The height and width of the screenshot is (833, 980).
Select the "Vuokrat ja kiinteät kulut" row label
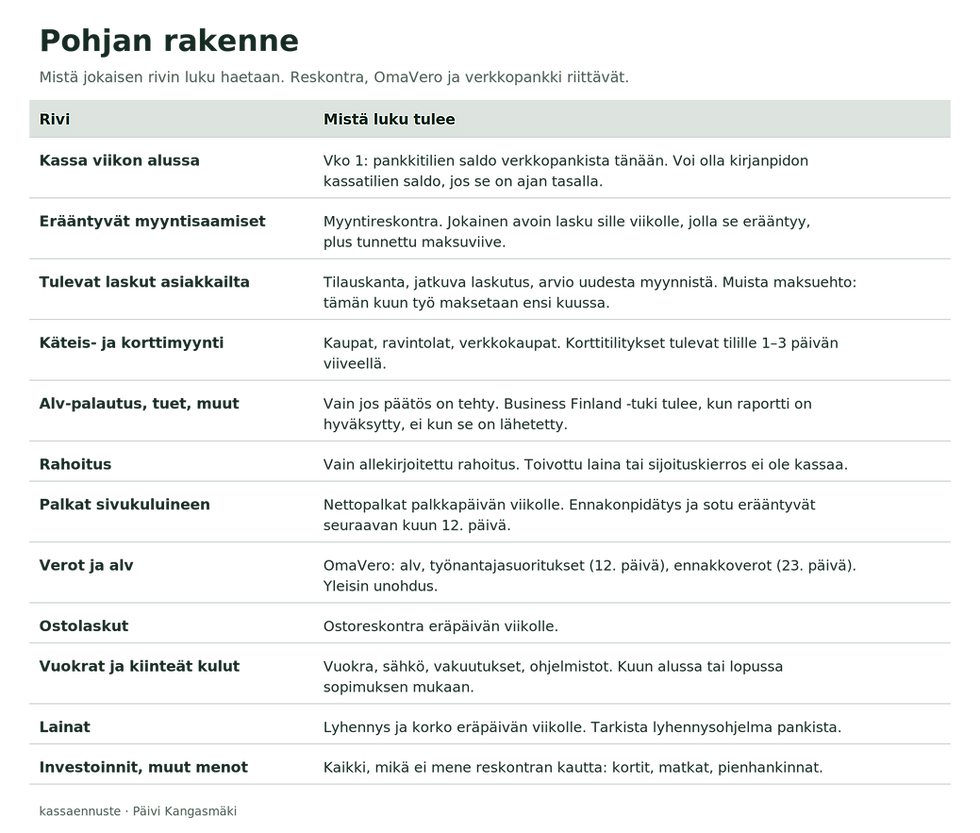[139, 666]
